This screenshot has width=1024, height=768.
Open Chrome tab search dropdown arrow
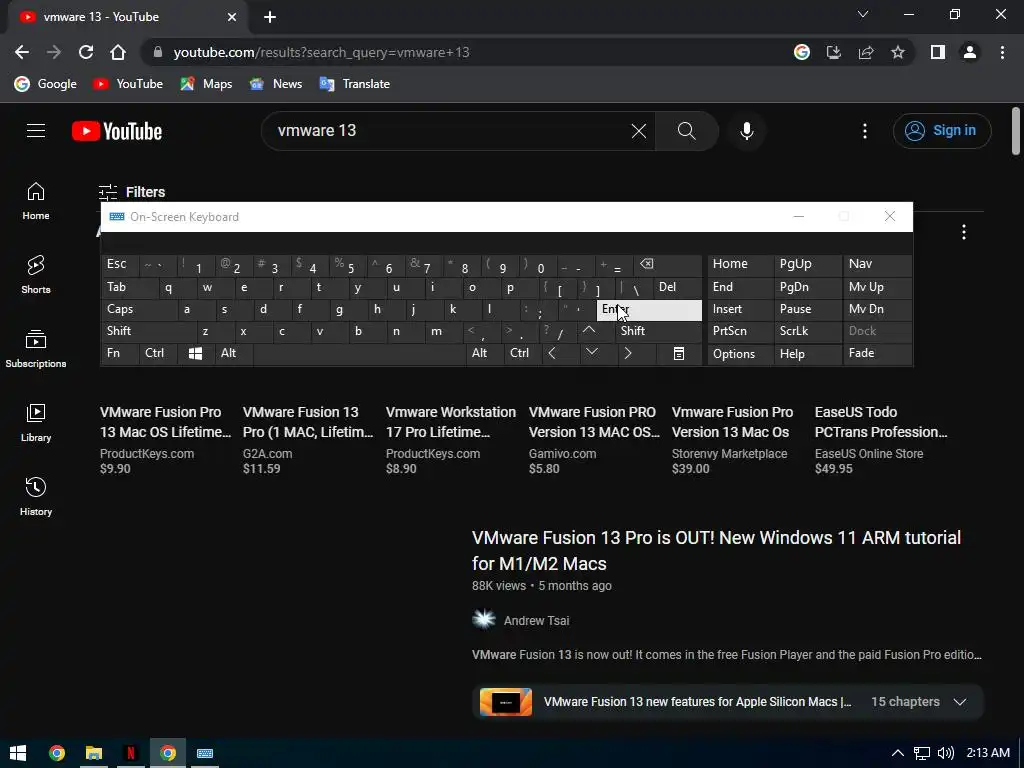(x=863, y=14)
